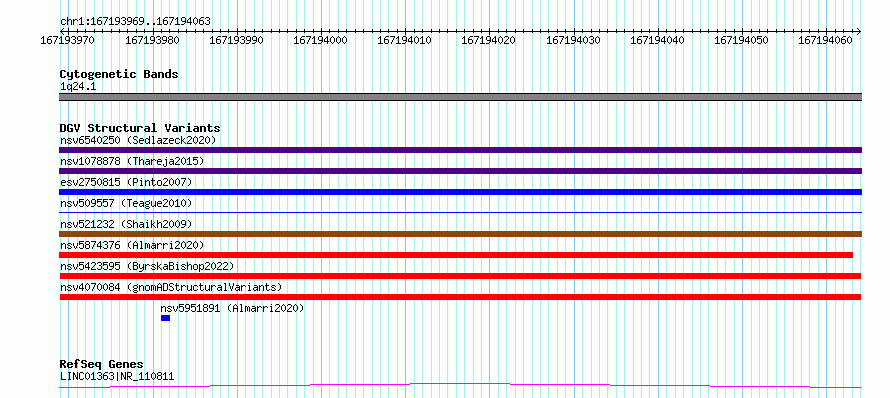
Task: Select the esv2750815 blue variant bar
Action: [460, 192]
